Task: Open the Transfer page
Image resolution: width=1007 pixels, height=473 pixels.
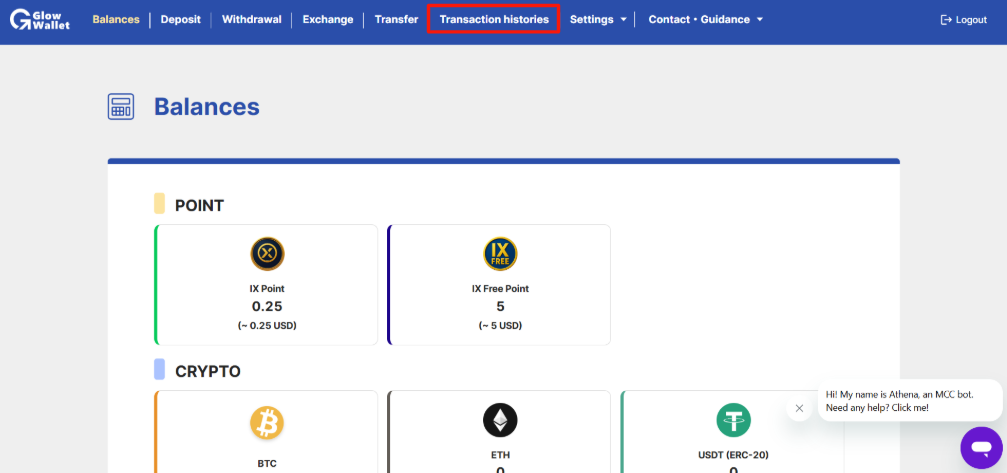Action: coord(396,19)
